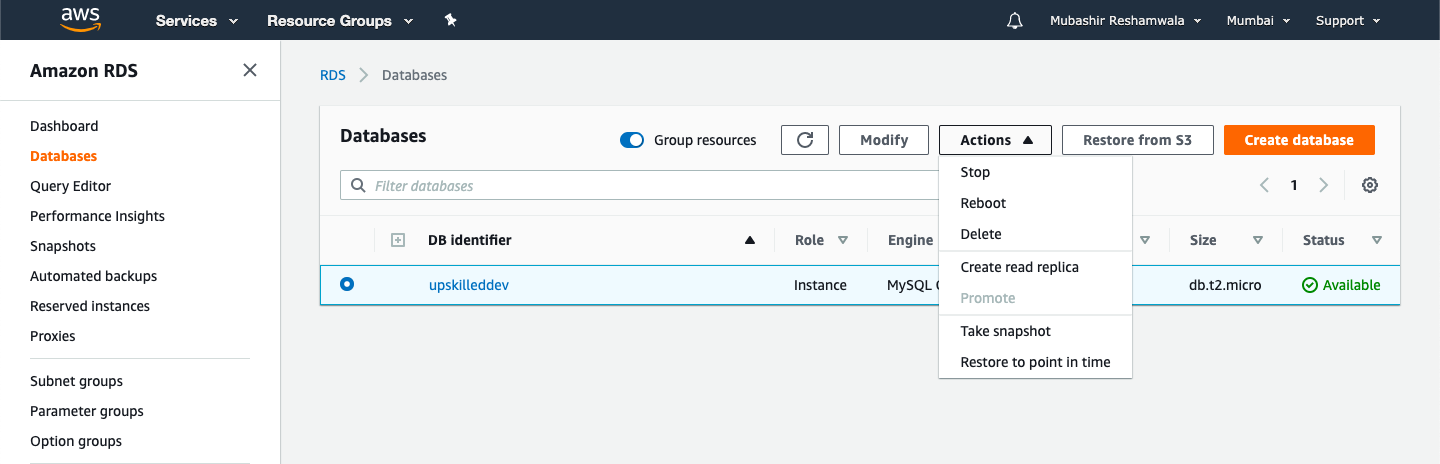The height and width of the screenshot is (464, 1440).
Task: Click the pin shortcut icon in top bar
Action: (x=451, y=20)
